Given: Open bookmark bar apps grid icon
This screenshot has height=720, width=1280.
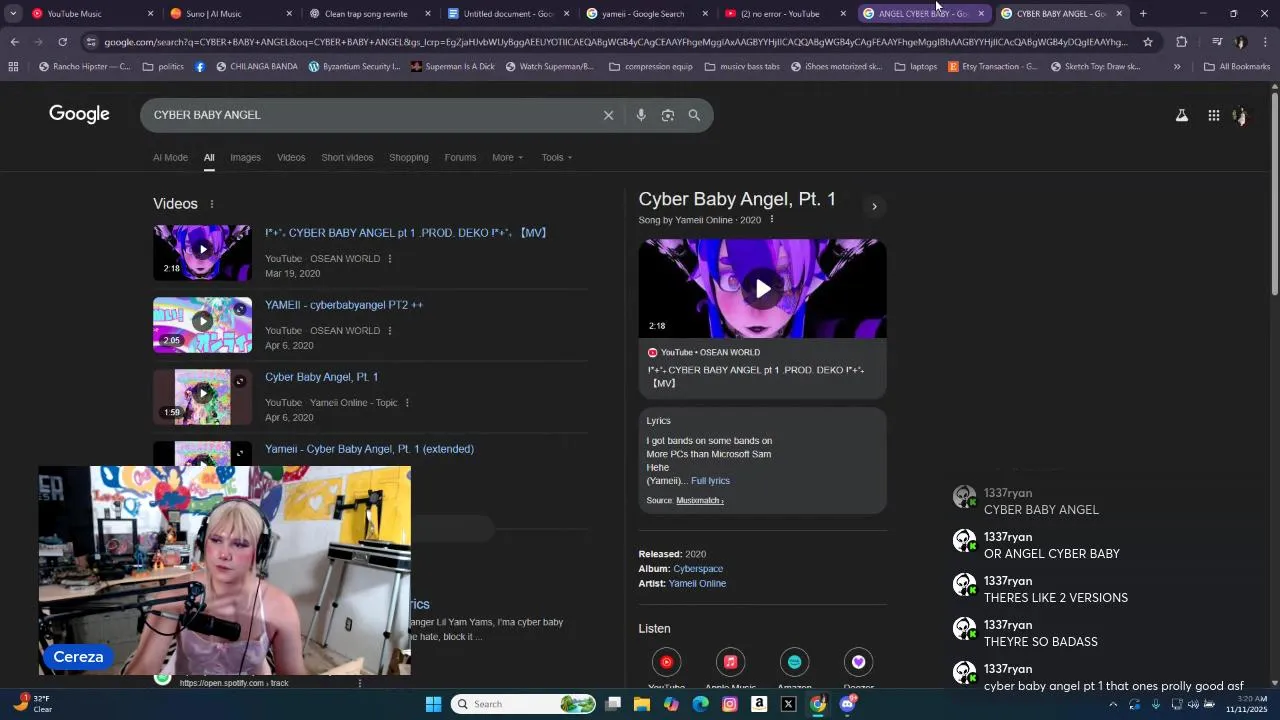Looking at the screenshot, I should click(13, 67).
